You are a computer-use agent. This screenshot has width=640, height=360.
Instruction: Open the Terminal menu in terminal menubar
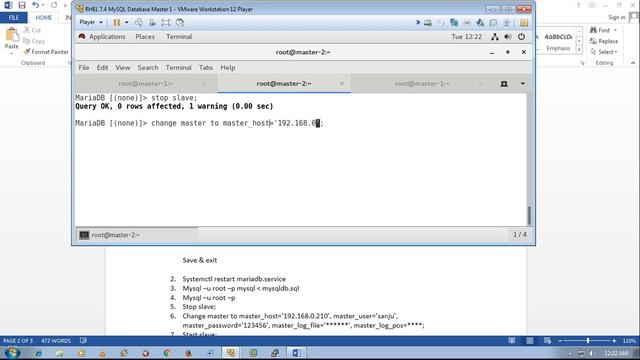178,68
